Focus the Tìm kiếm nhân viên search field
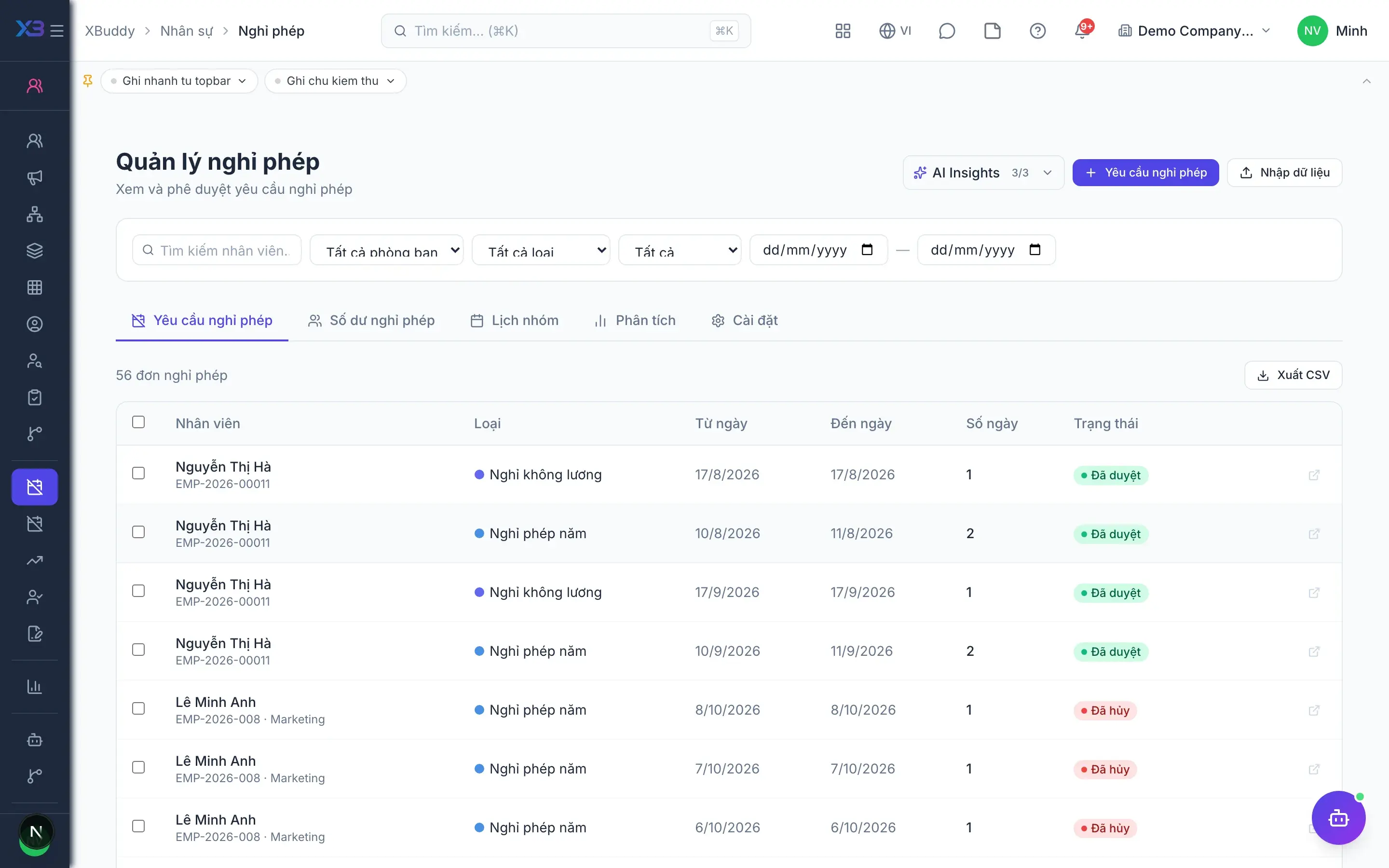This screenshot has height=868, width=1389. [217, 250]
